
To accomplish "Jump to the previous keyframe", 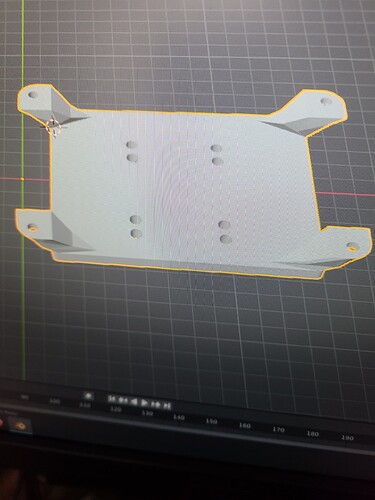I will click(x=123, y=400).
